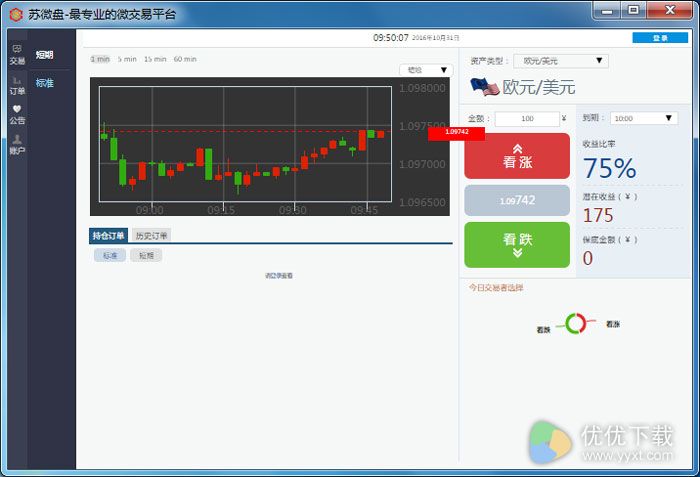Click the 金额 amount input field
The image size is (700, 477).
tap(527, 118)
